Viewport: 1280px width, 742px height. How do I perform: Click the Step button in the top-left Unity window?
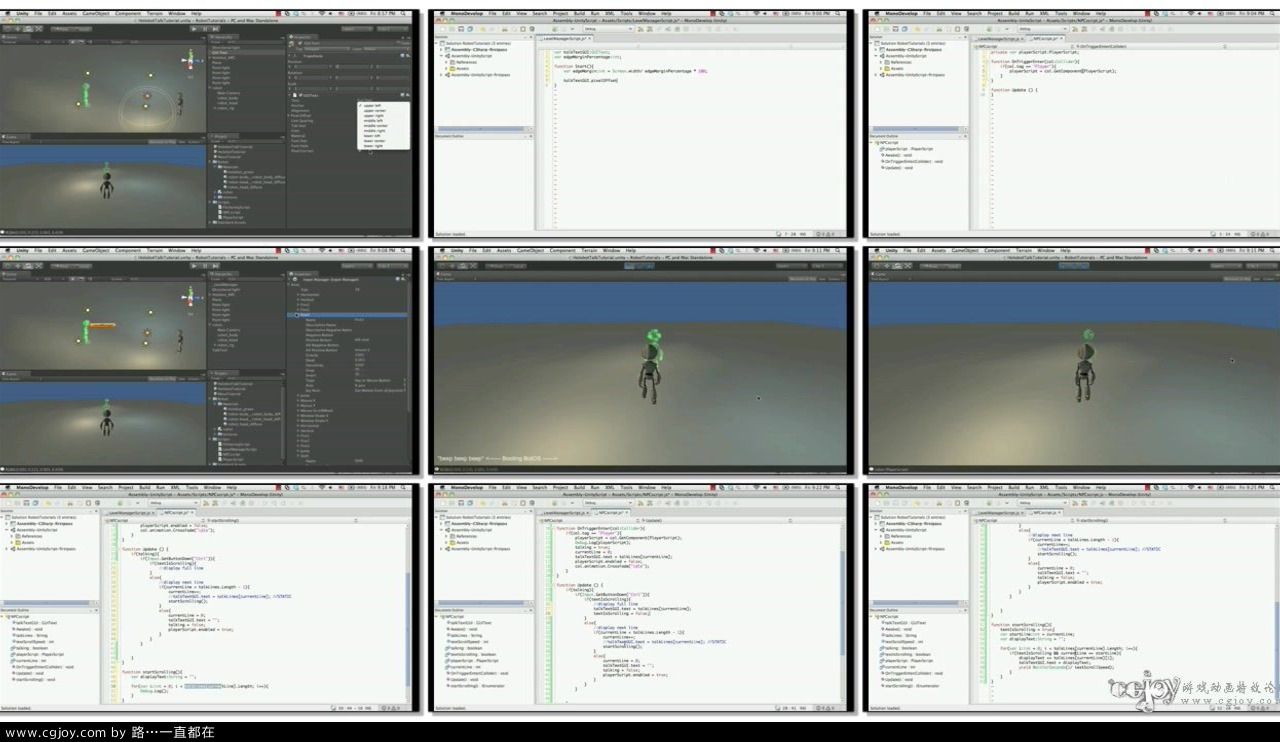(215, 29)
